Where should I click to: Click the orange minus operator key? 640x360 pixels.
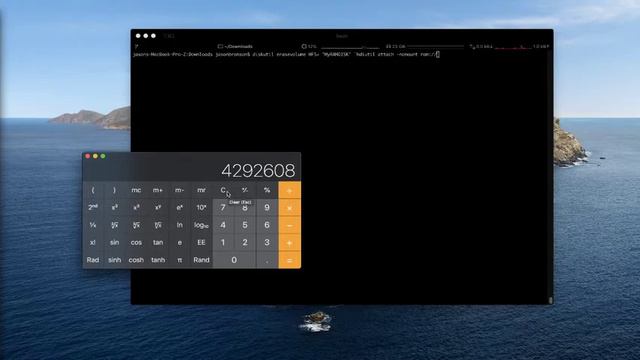click(x=289, y=225)
